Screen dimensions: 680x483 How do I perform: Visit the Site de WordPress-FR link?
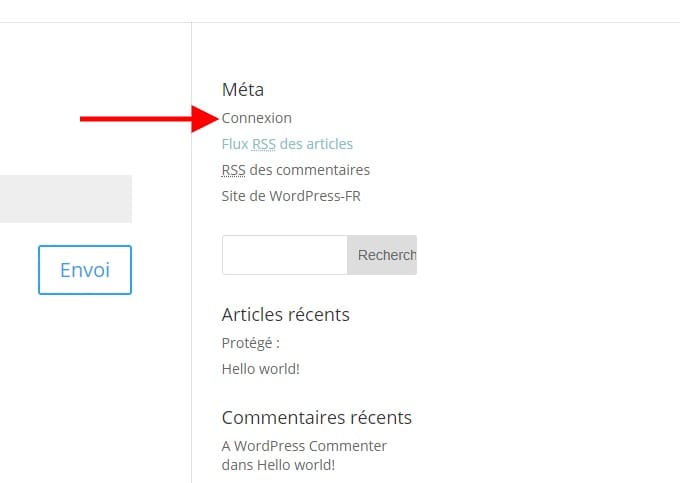(x=291, y=196)
